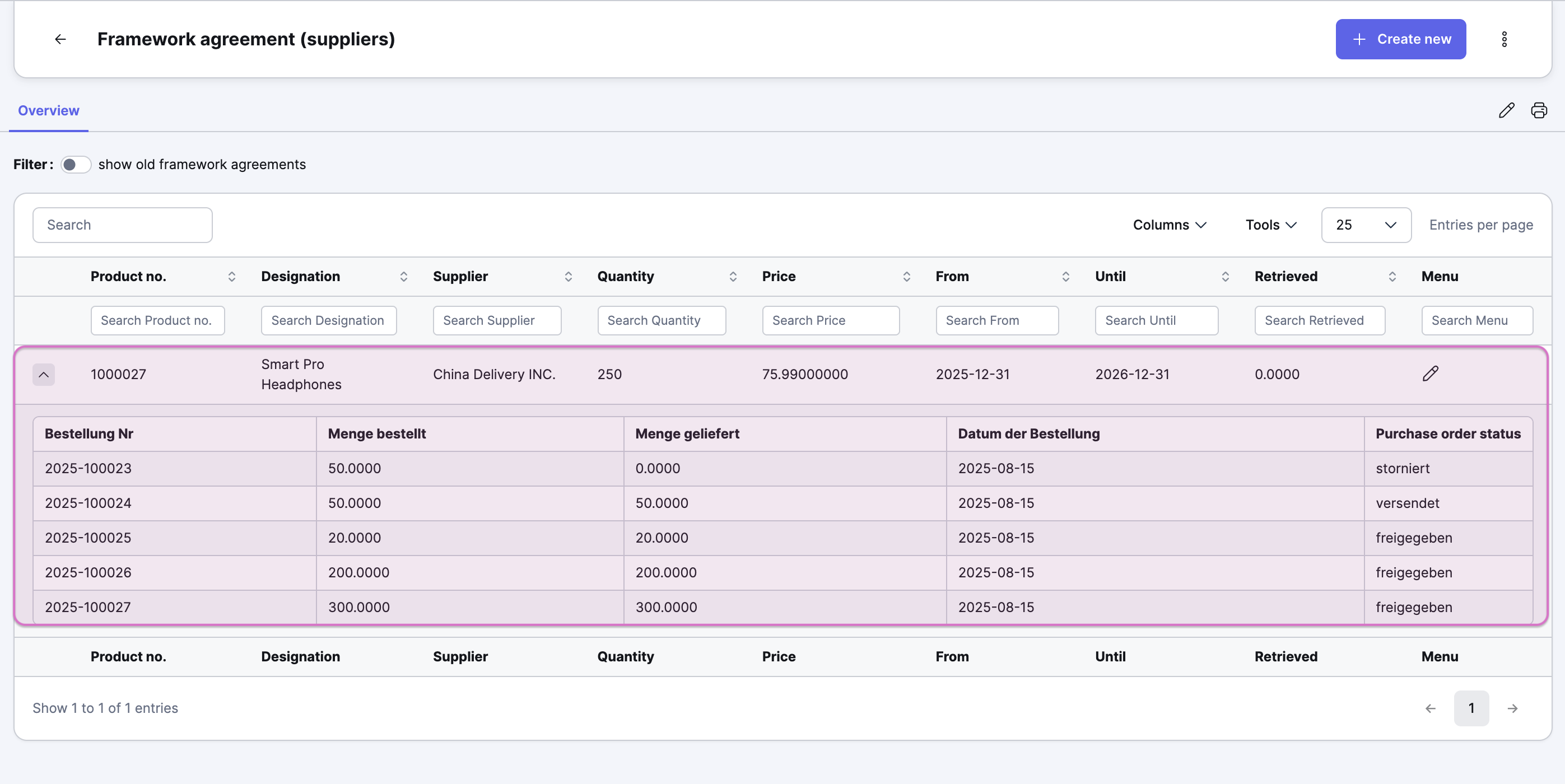Switch to the Overview tab
The width and height of the screenshot is (1565, 784).
[x=49, y=110]
